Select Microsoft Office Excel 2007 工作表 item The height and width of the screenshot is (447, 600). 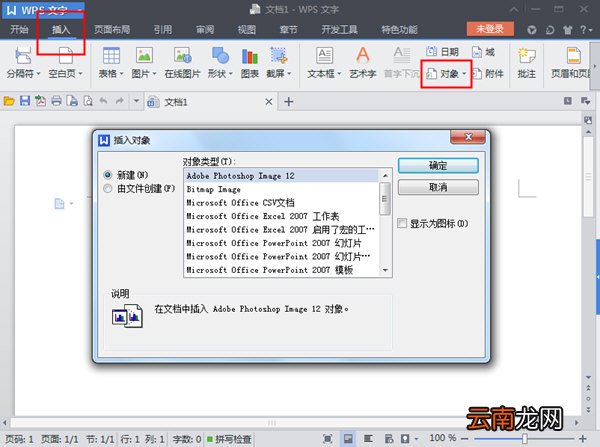[x=281, y=216]
